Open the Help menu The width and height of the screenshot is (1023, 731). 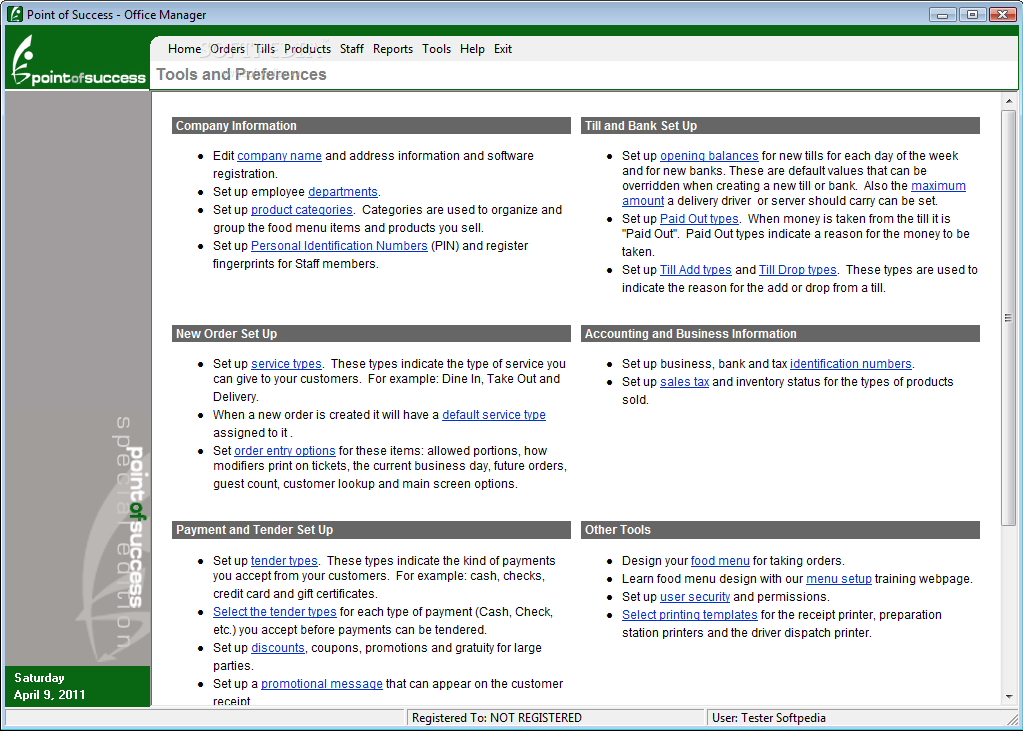pos(472,49)
